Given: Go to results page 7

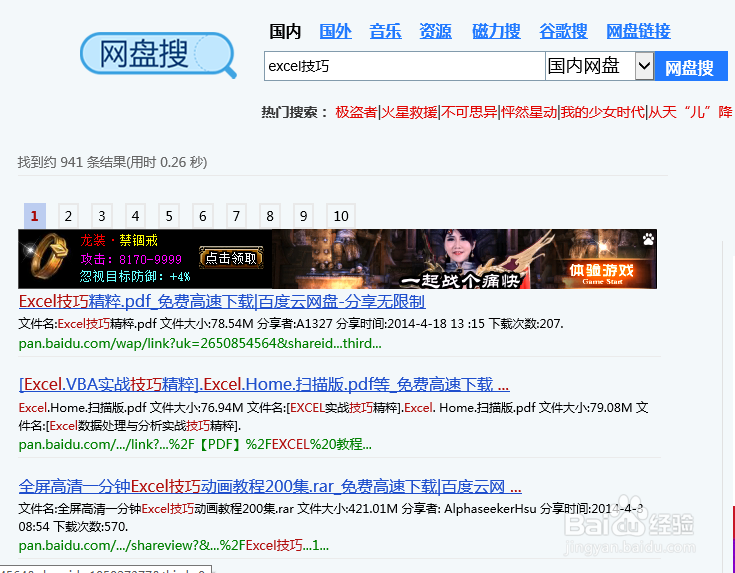Looking at the screenshot, I should pos(236,216).
